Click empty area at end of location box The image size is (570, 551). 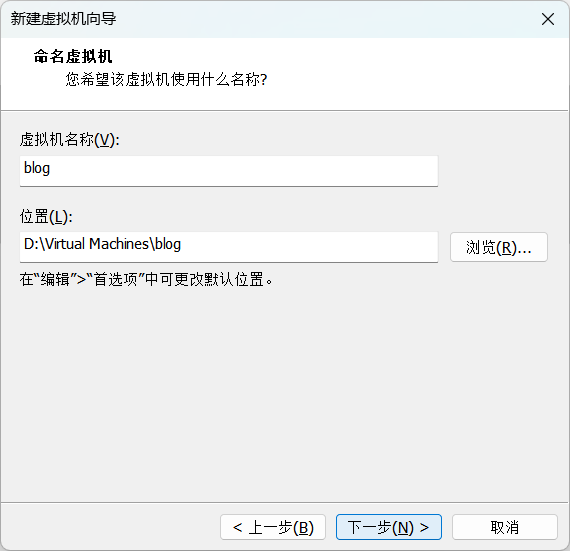pos(309,247)
